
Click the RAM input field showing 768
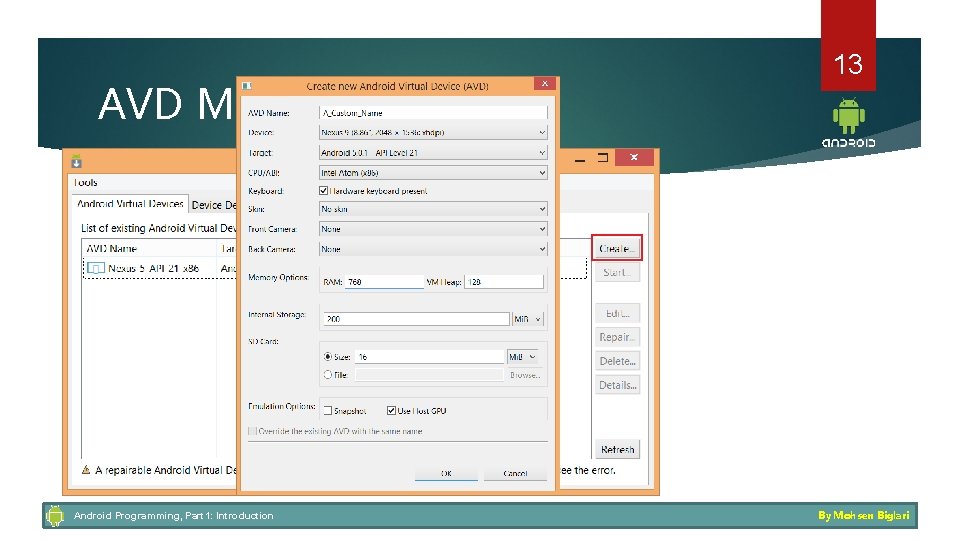point(384,282)
